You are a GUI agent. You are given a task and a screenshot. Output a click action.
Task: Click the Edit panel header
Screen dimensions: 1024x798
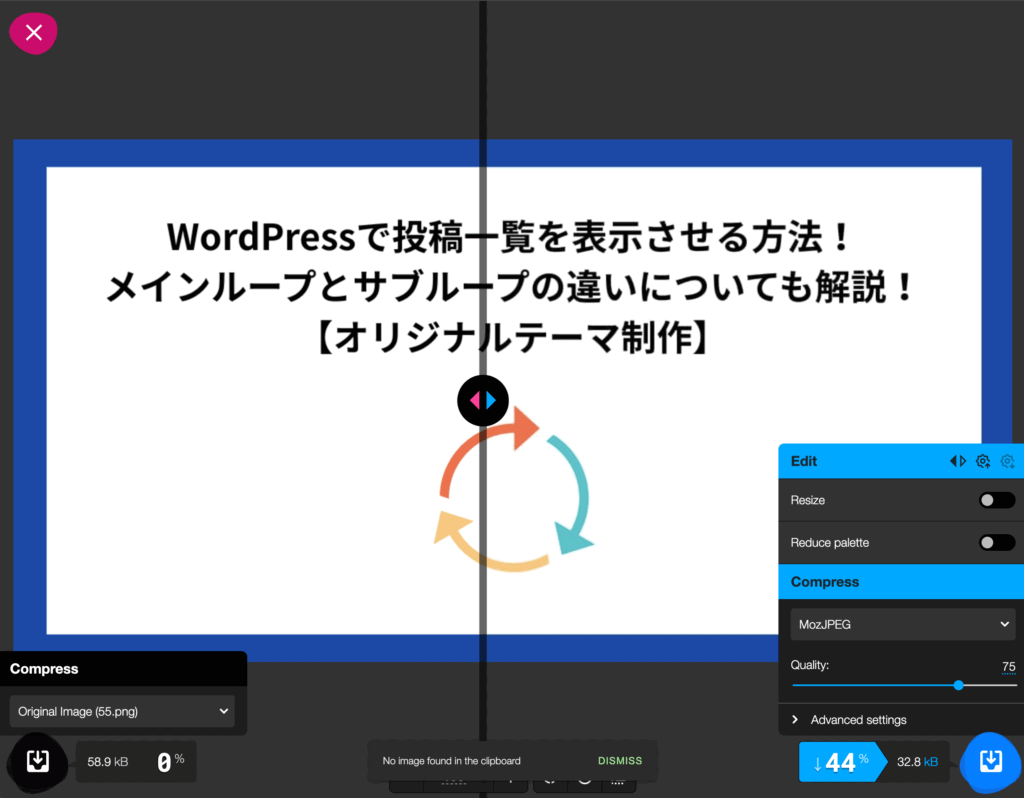(x=860, y=461)
